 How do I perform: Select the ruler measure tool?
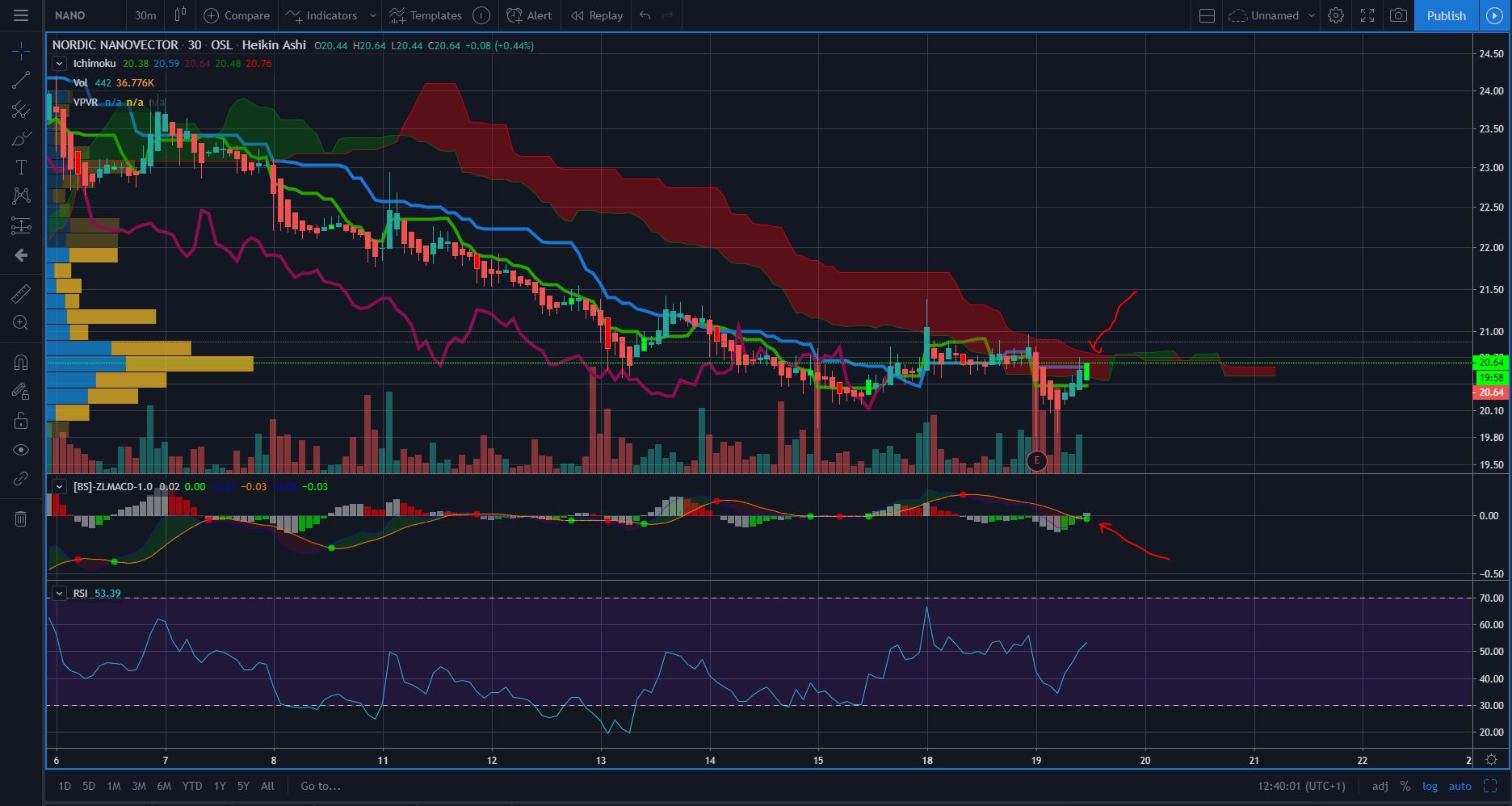[21, 293]
